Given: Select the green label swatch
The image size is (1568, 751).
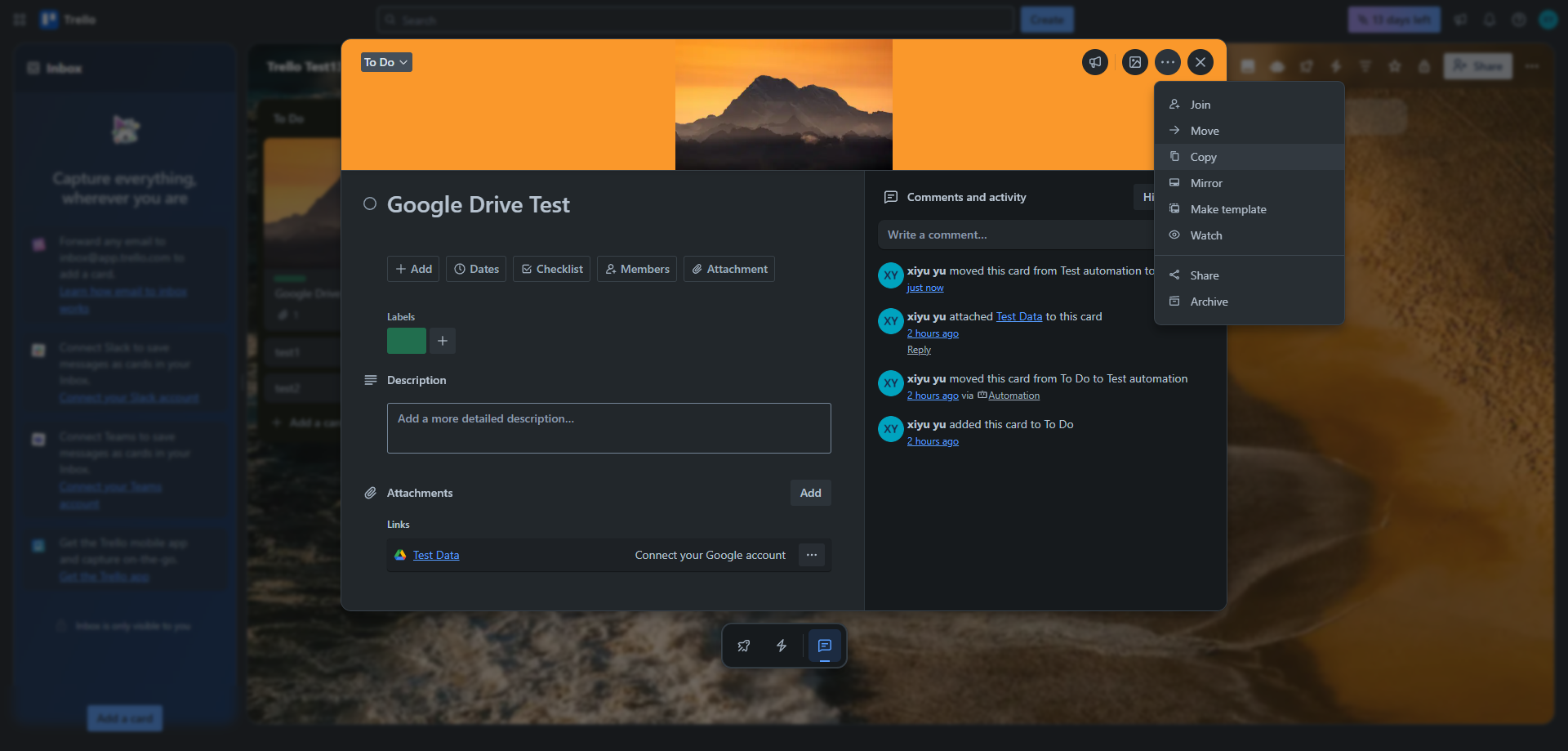Looking at the screenshot, I should [407, 341].
